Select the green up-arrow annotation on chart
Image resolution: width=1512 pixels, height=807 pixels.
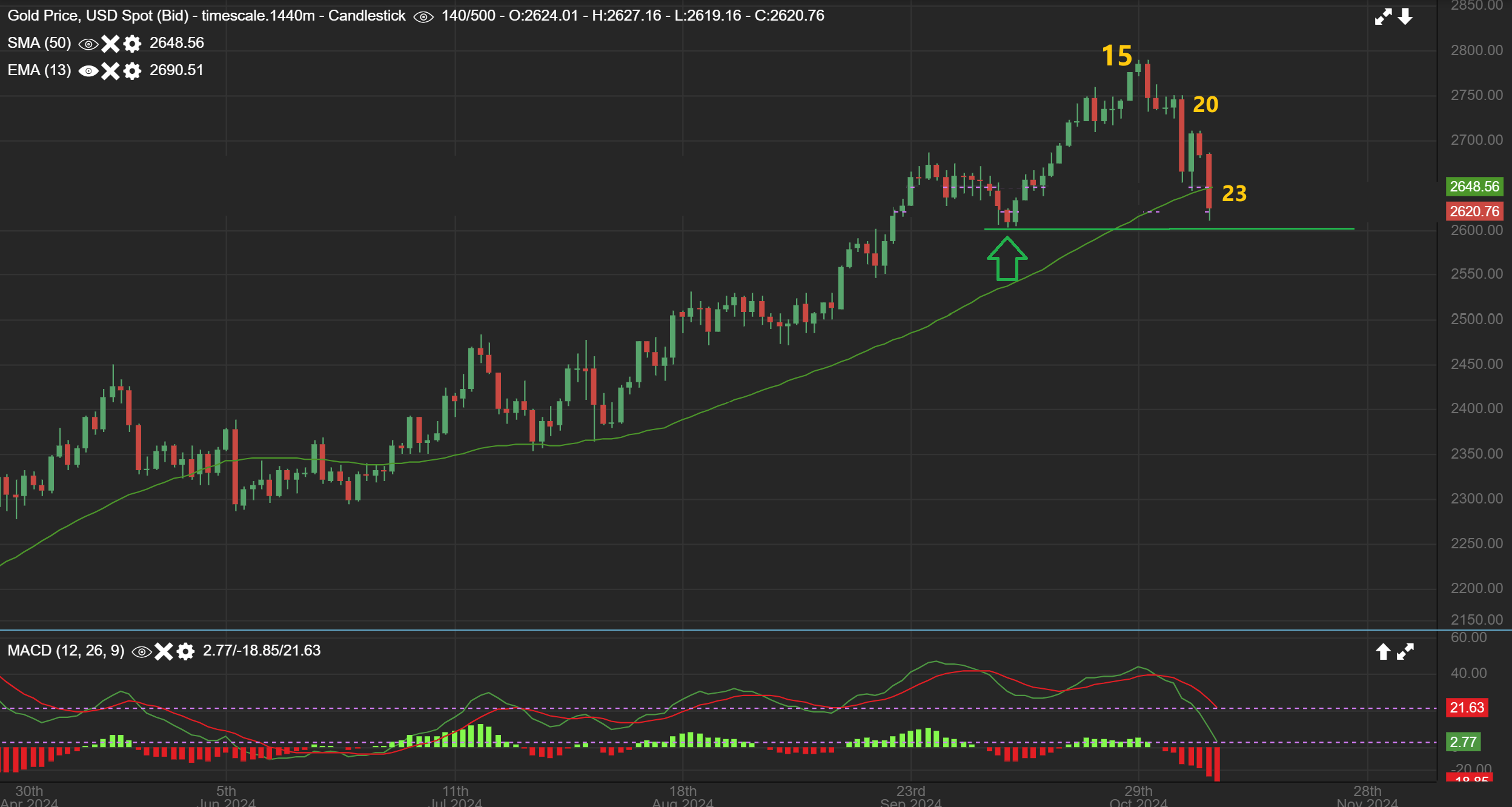tap(1007, 259)
